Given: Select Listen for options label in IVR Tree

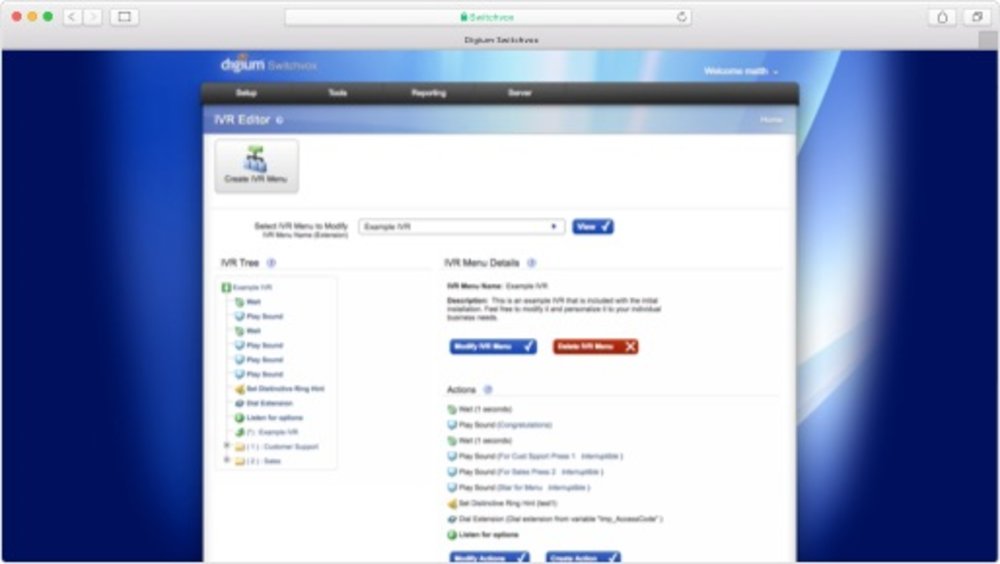Looking at the screenshot, I should [274, 418].
